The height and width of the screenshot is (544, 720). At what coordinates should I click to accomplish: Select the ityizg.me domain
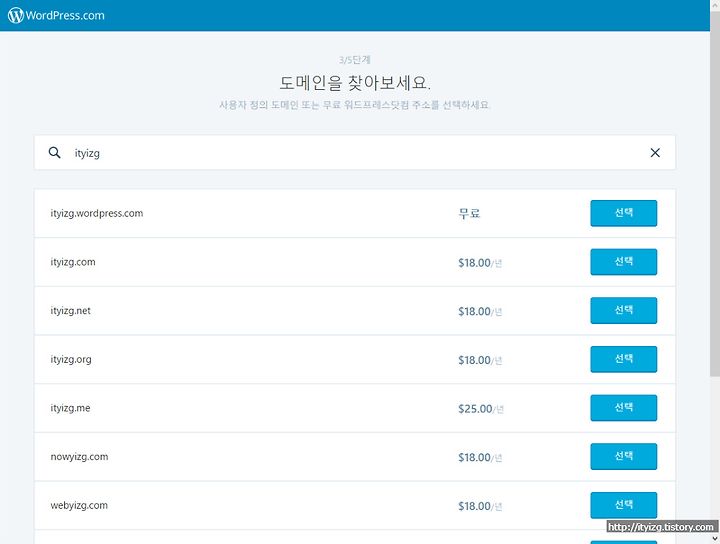pos(624,408)
